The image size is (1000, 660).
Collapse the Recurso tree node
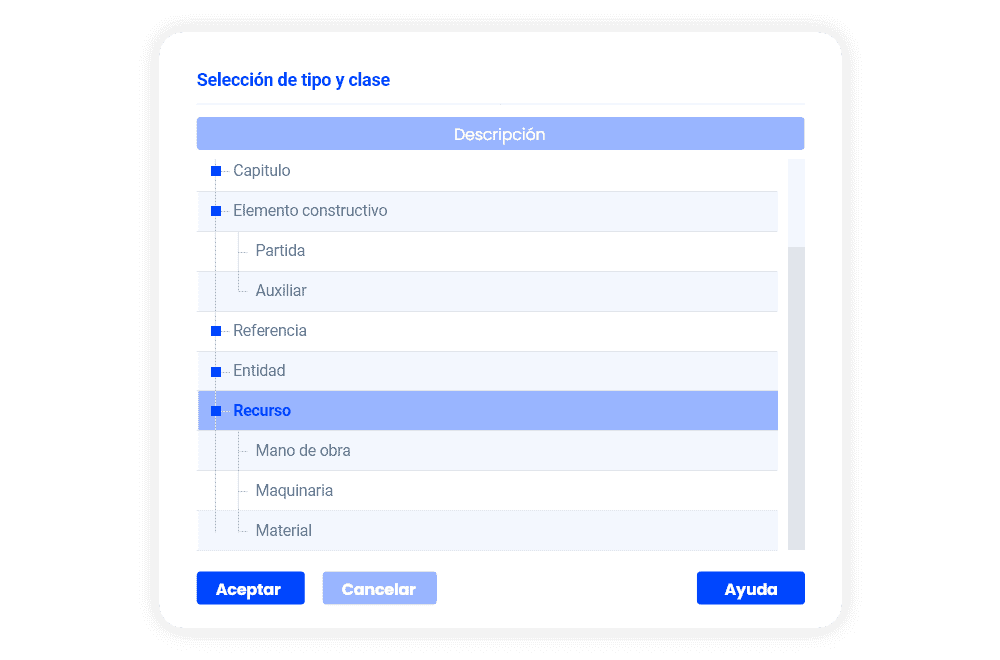pos(216,411)
